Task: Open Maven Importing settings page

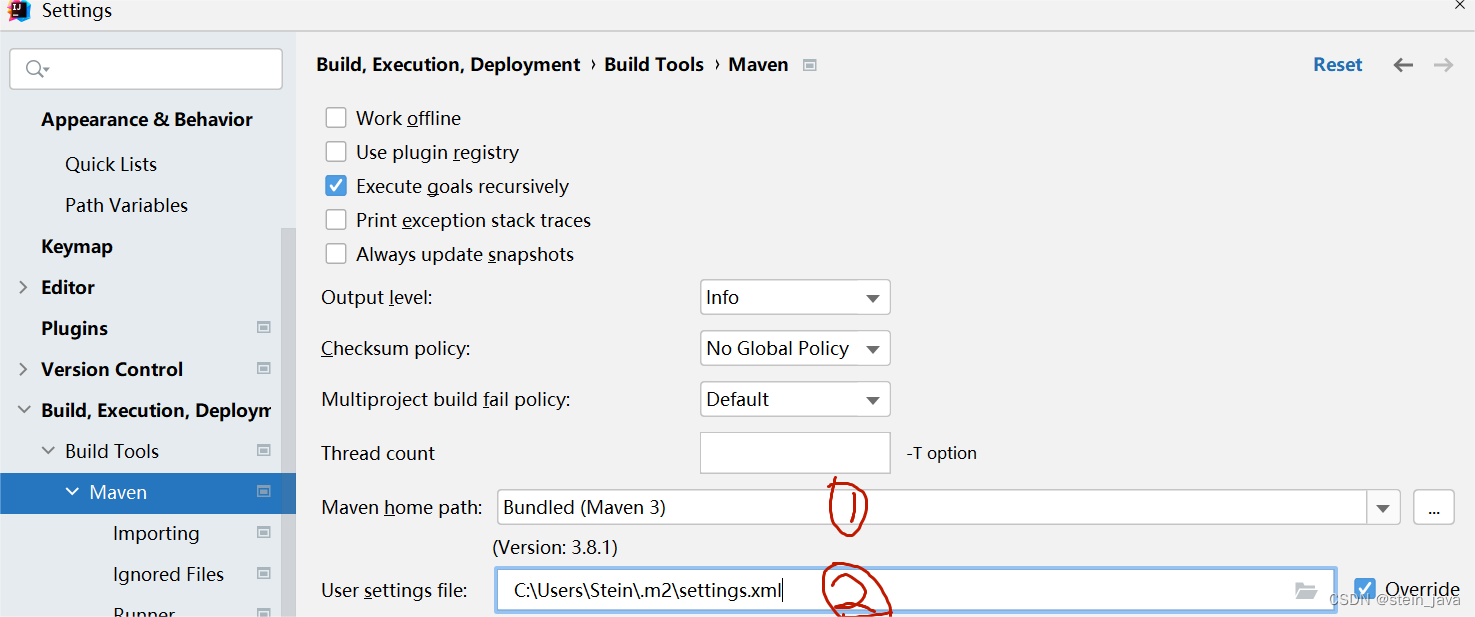Action: [x=156, y=533]
